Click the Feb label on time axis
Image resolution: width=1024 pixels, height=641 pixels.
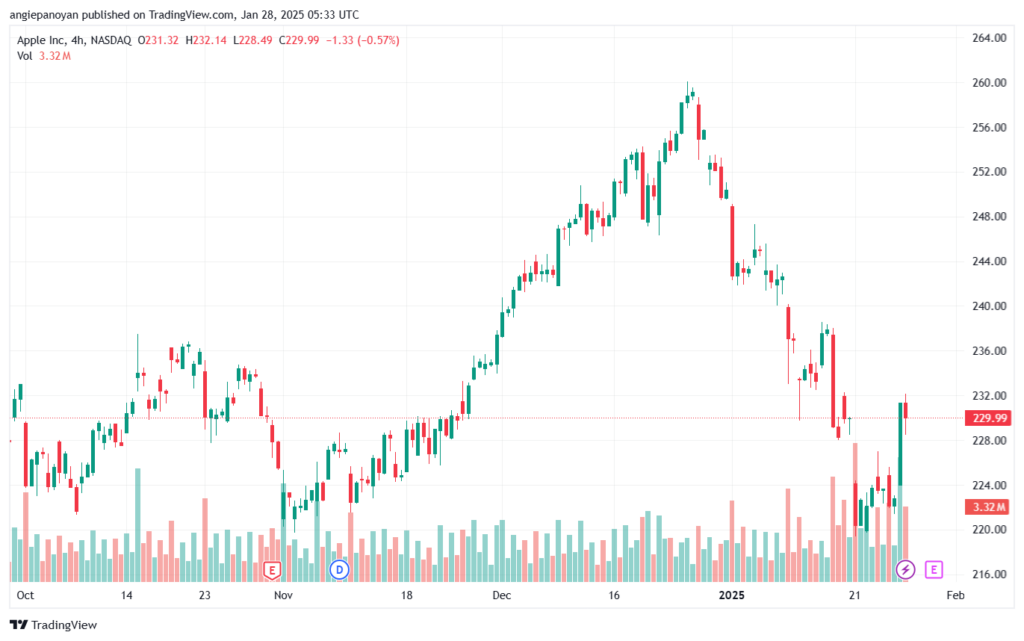pyautogui.click(x=955, y=595)
